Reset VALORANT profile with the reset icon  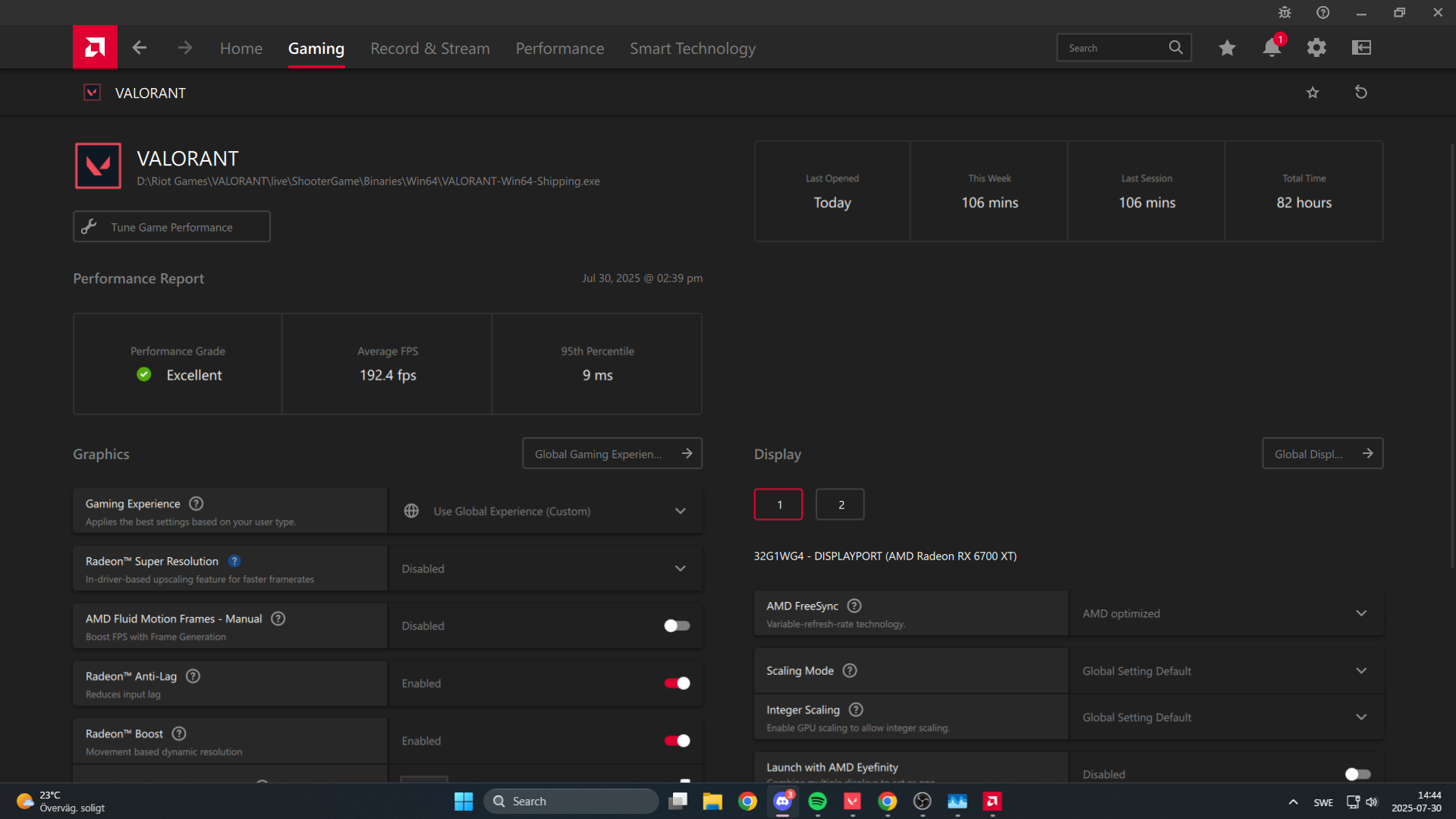tap(1361, 93)
